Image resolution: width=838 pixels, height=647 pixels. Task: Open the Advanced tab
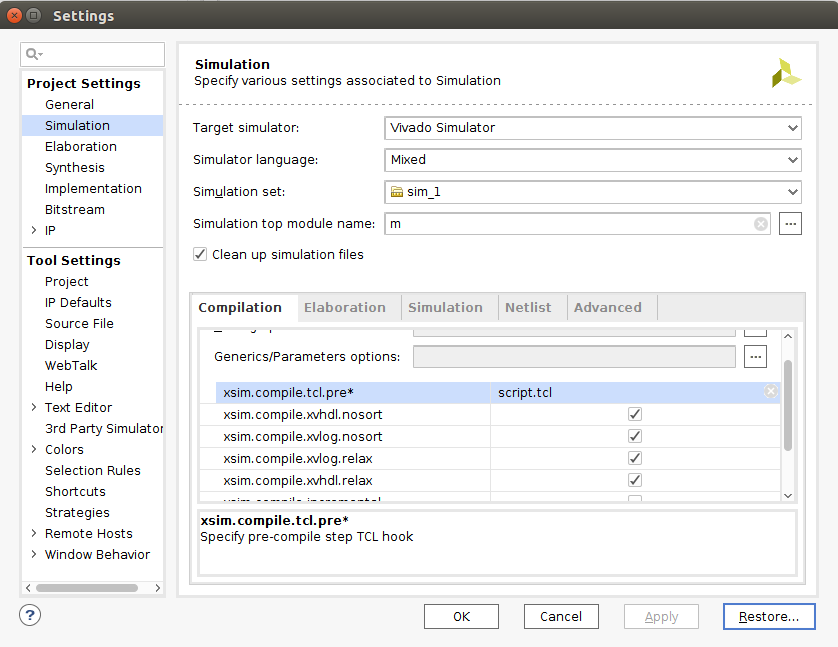coord(607,307)
